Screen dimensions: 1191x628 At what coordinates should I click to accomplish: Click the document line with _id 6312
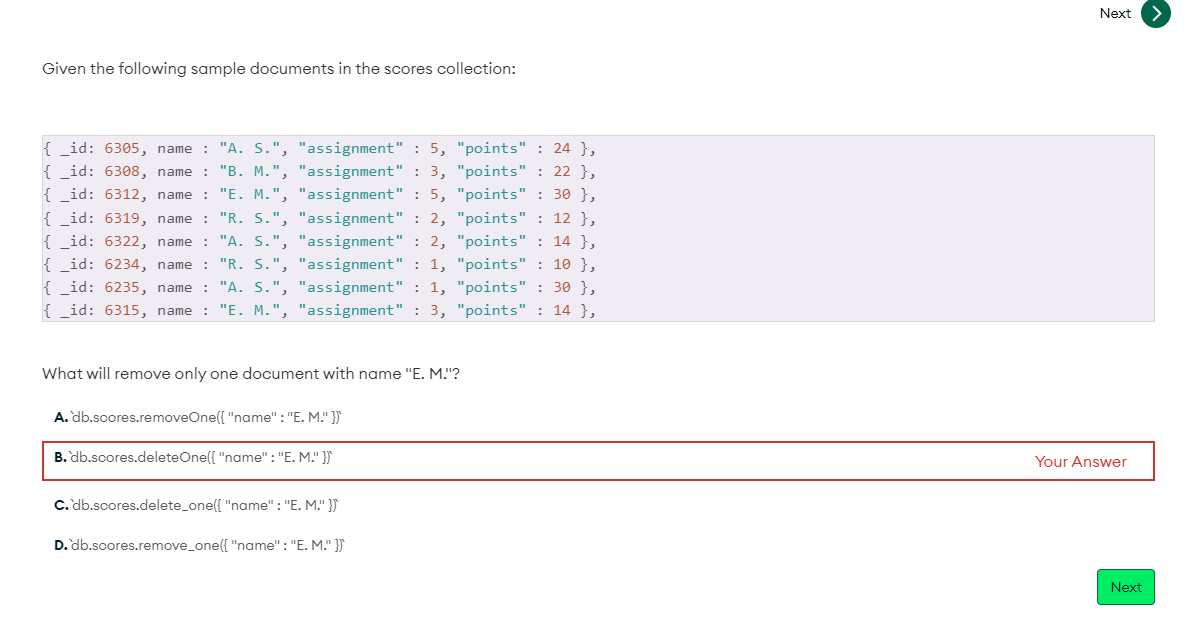(x=320, y=195)
